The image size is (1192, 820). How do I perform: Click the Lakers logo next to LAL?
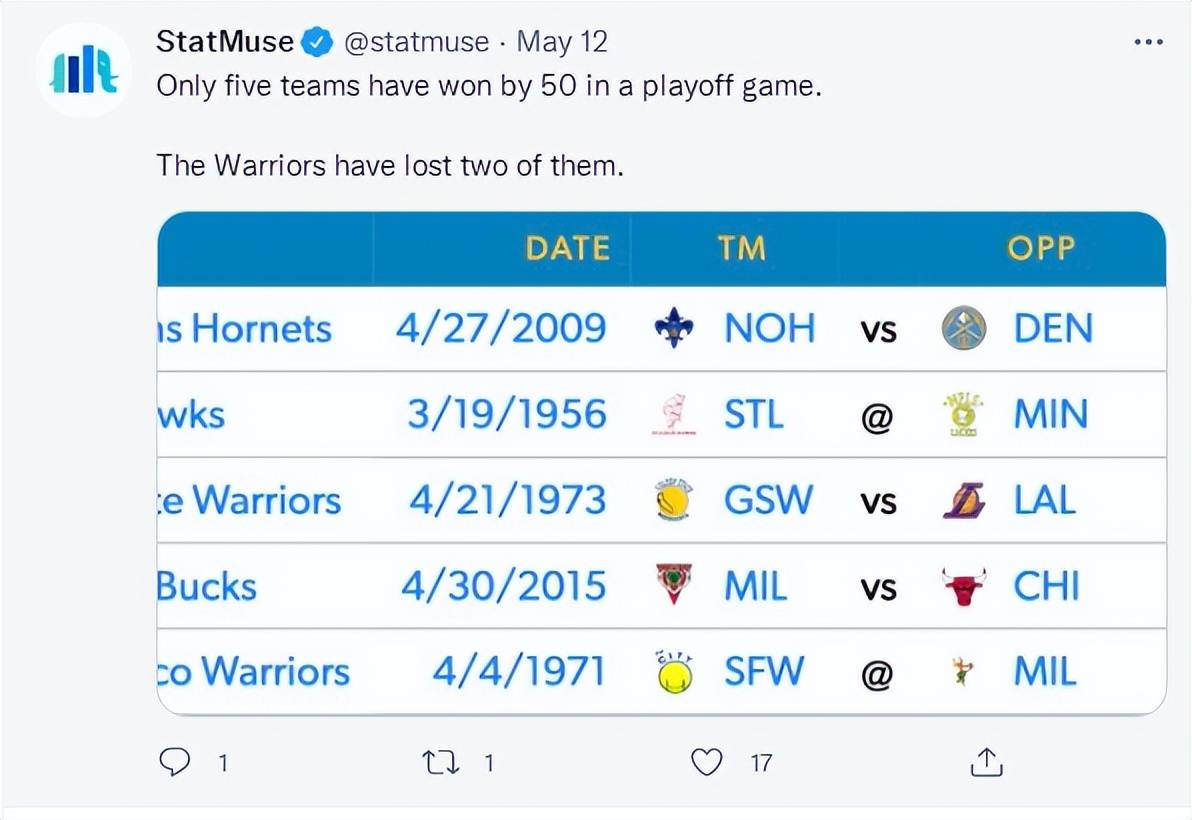click(x=964, y=501)
